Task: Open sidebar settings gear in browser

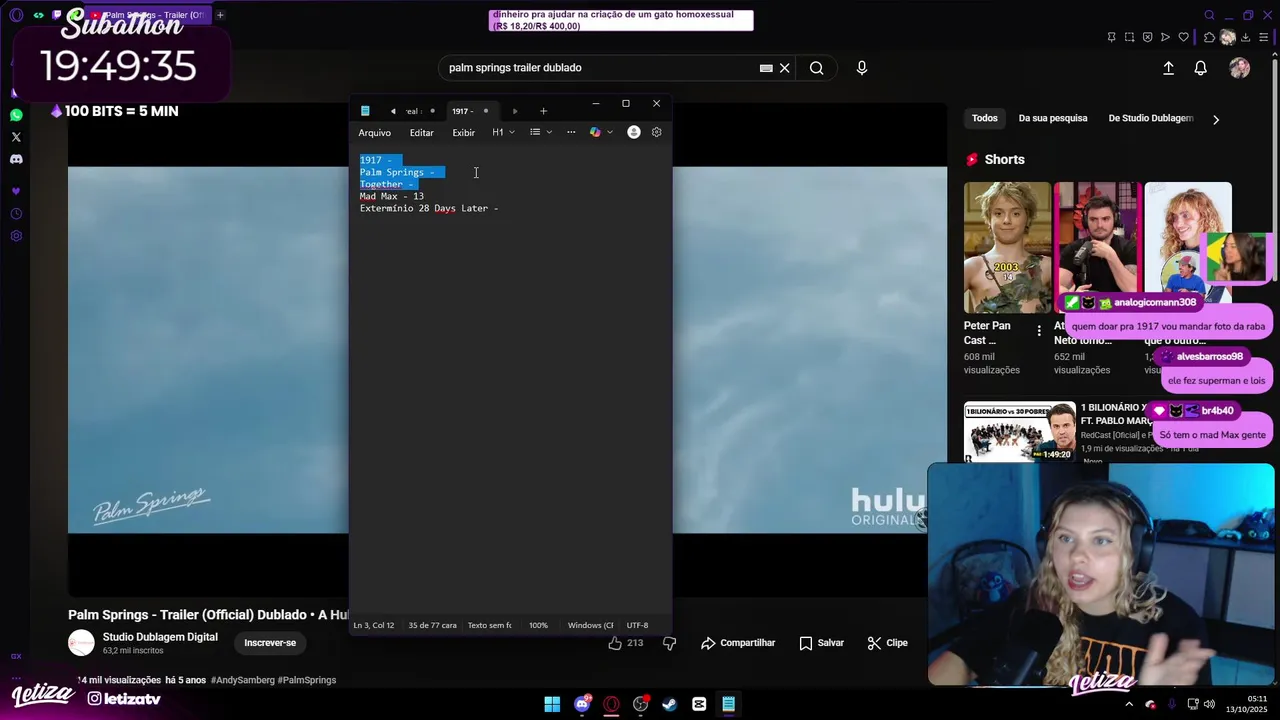Action: pos(16,236)
